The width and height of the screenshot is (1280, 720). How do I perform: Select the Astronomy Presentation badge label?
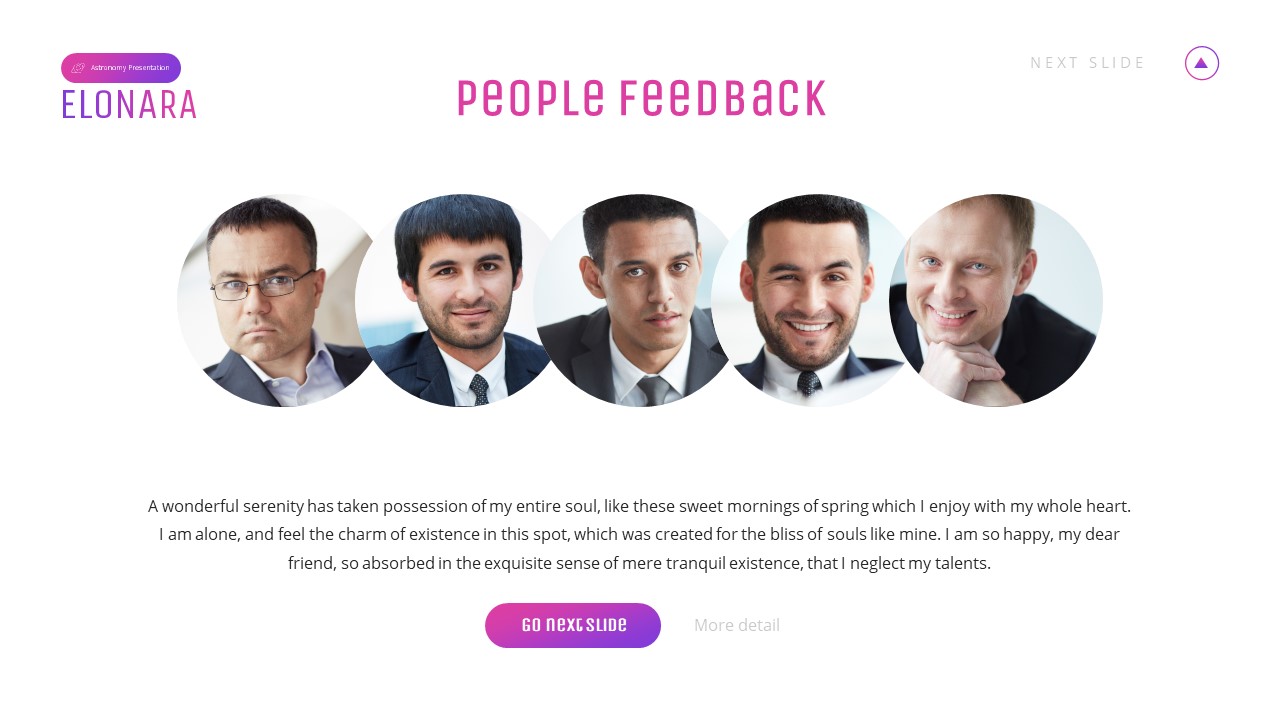[x=130, y=68]
